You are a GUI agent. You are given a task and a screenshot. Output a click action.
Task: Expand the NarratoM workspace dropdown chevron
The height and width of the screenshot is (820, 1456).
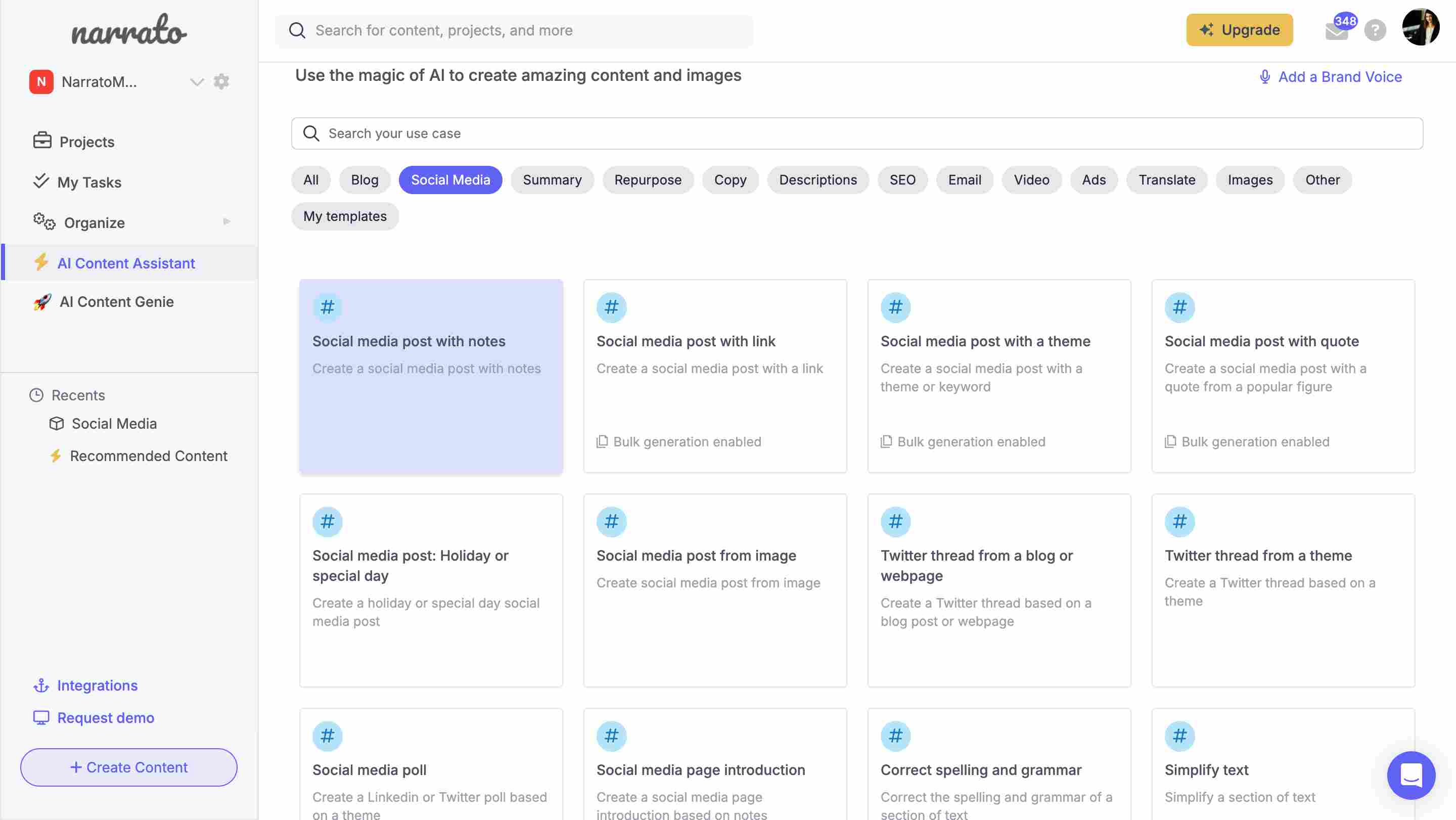pos(197,82)
